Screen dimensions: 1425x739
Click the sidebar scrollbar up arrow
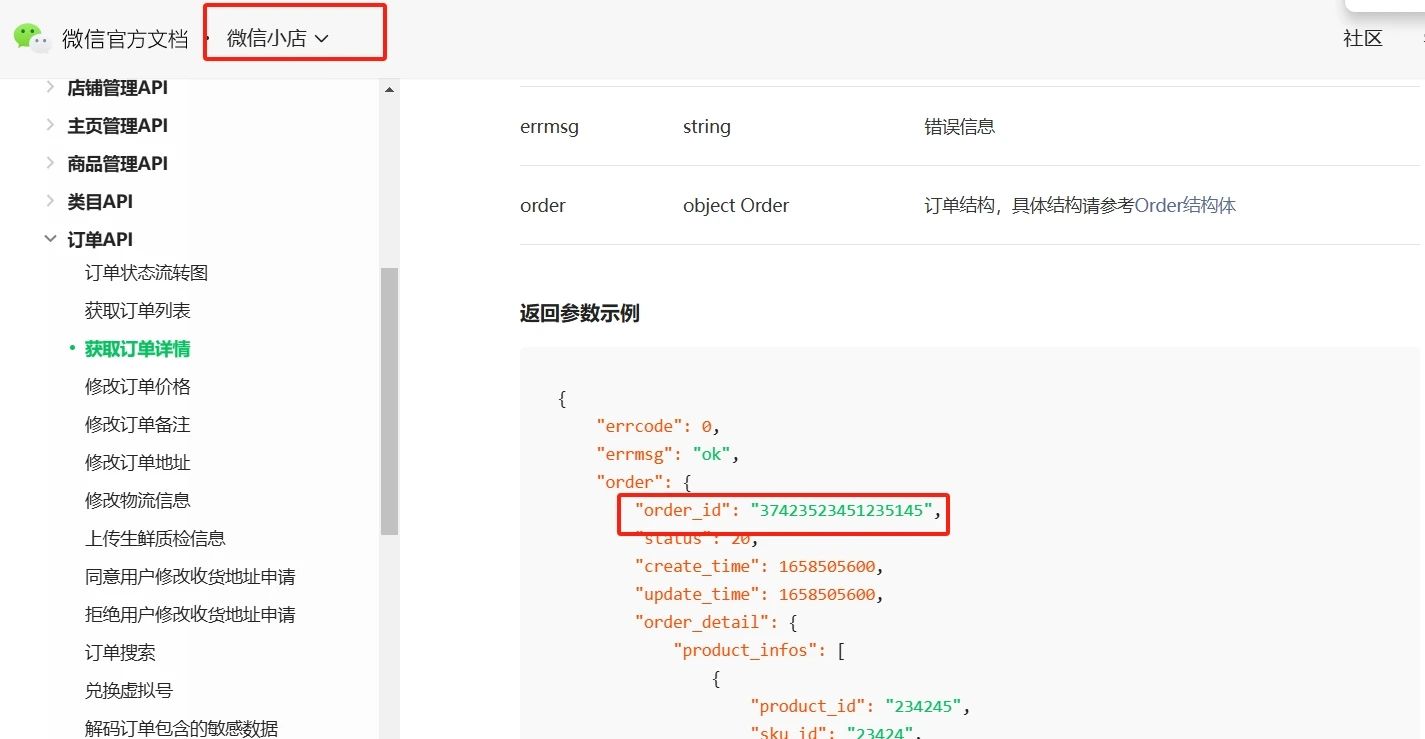(x=389, y=90)
